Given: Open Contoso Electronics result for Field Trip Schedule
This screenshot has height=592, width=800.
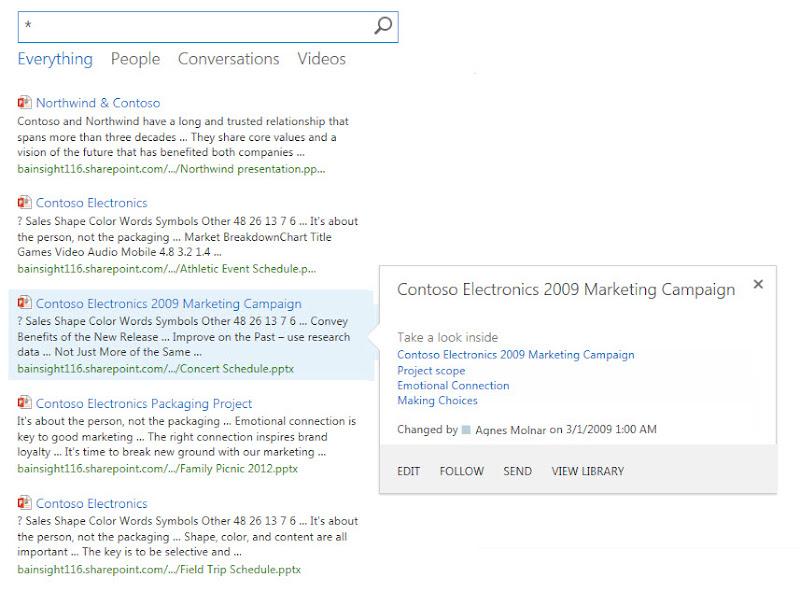Looking at the screenshot, I should (91, 503).
